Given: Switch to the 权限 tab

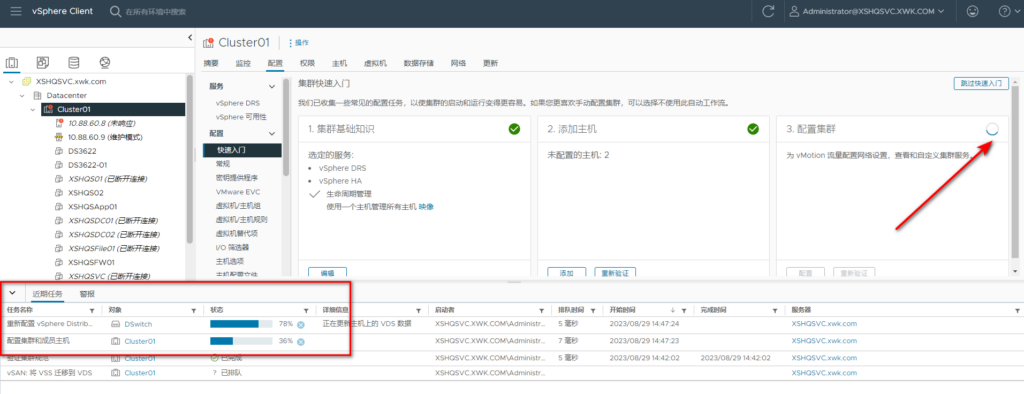Looking at the screenshot, I should (308, 63).
